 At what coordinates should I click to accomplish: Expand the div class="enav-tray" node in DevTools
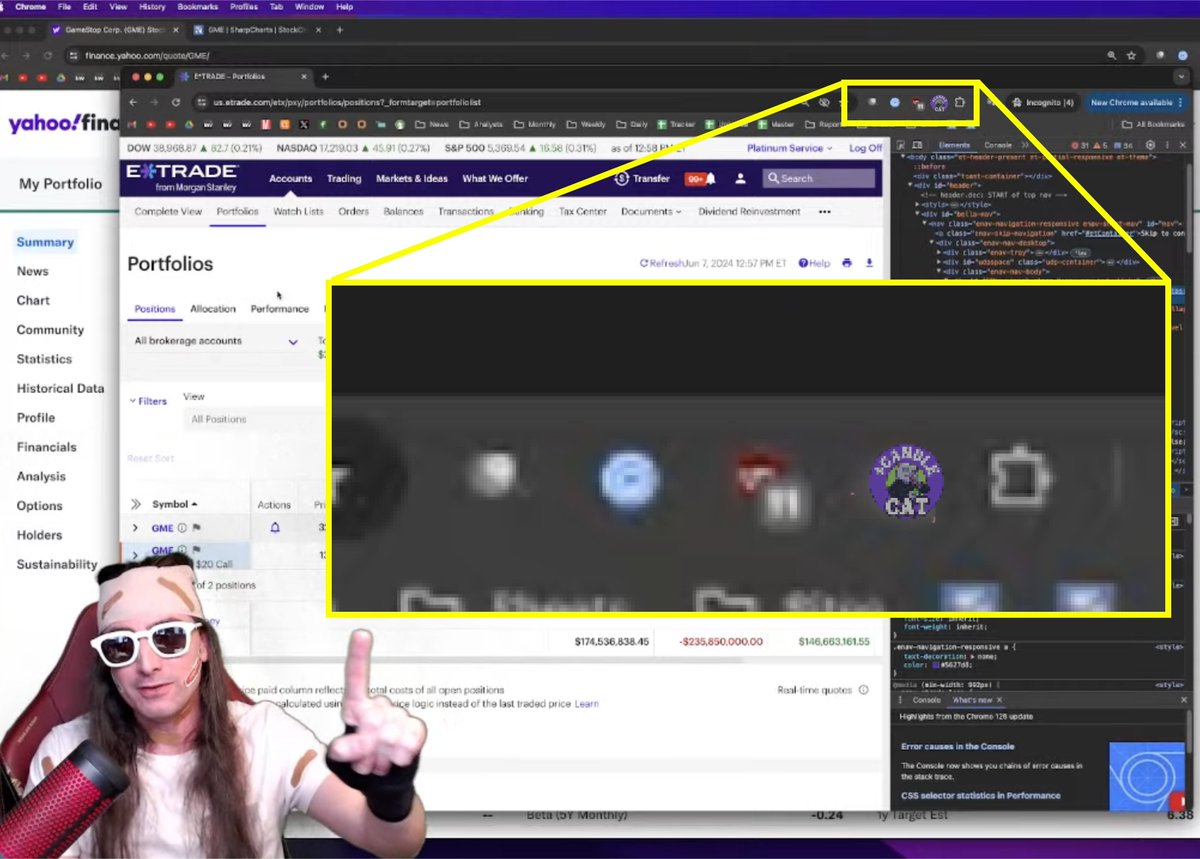pyautogui.click(x=940, y=253)
